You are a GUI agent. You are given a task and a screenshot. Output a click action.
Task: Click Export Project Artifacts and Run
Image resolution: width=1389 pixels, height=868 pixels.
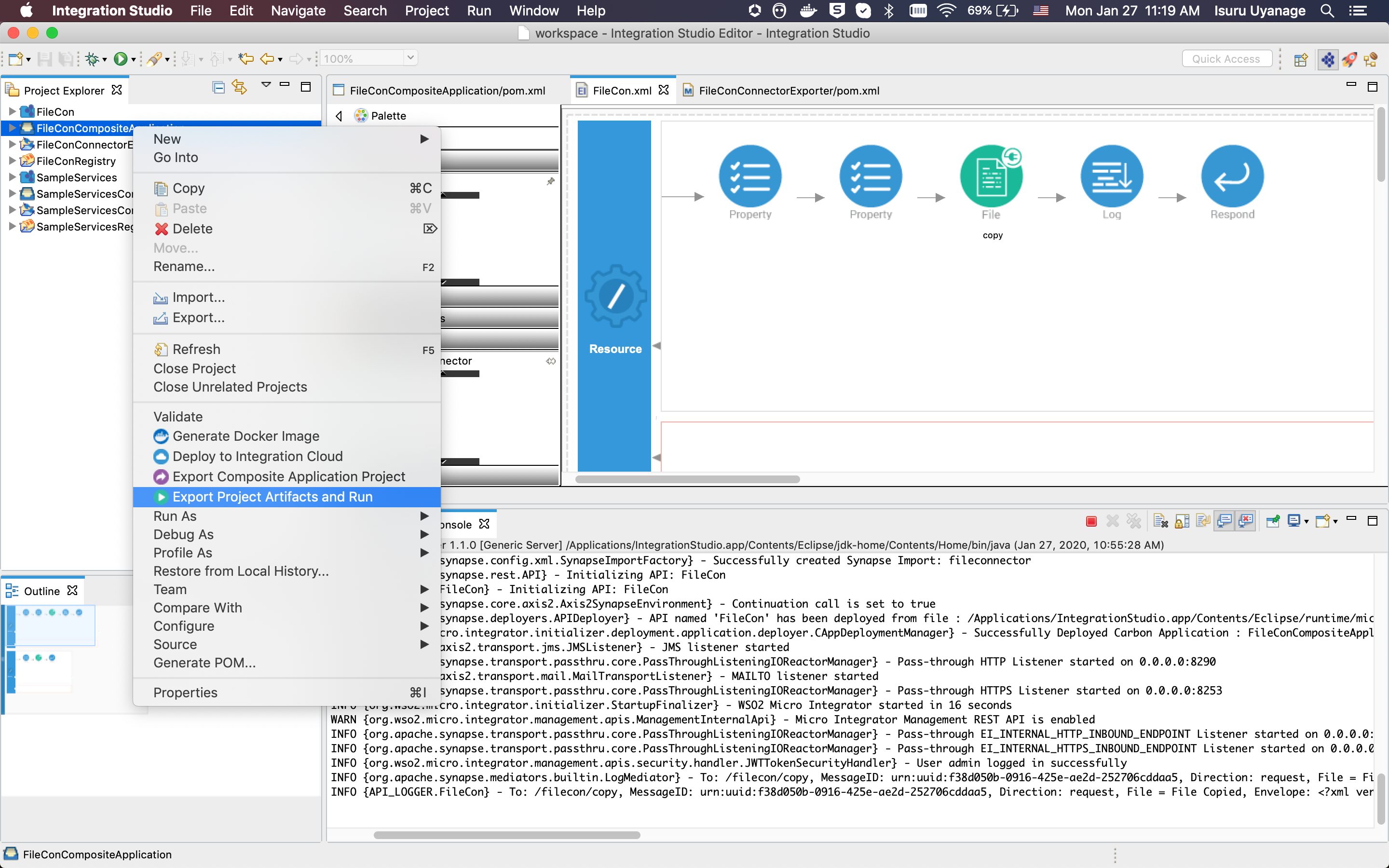[272, 497]
